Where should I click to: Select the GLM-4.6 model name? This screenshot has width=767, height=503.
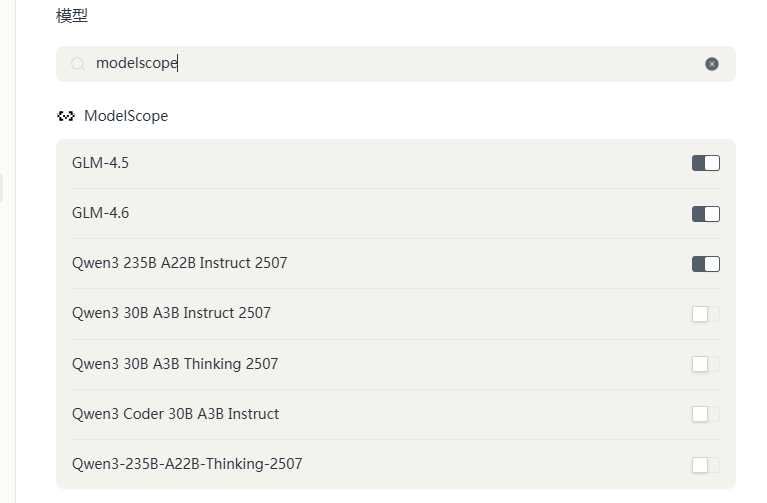click(100, 213)
